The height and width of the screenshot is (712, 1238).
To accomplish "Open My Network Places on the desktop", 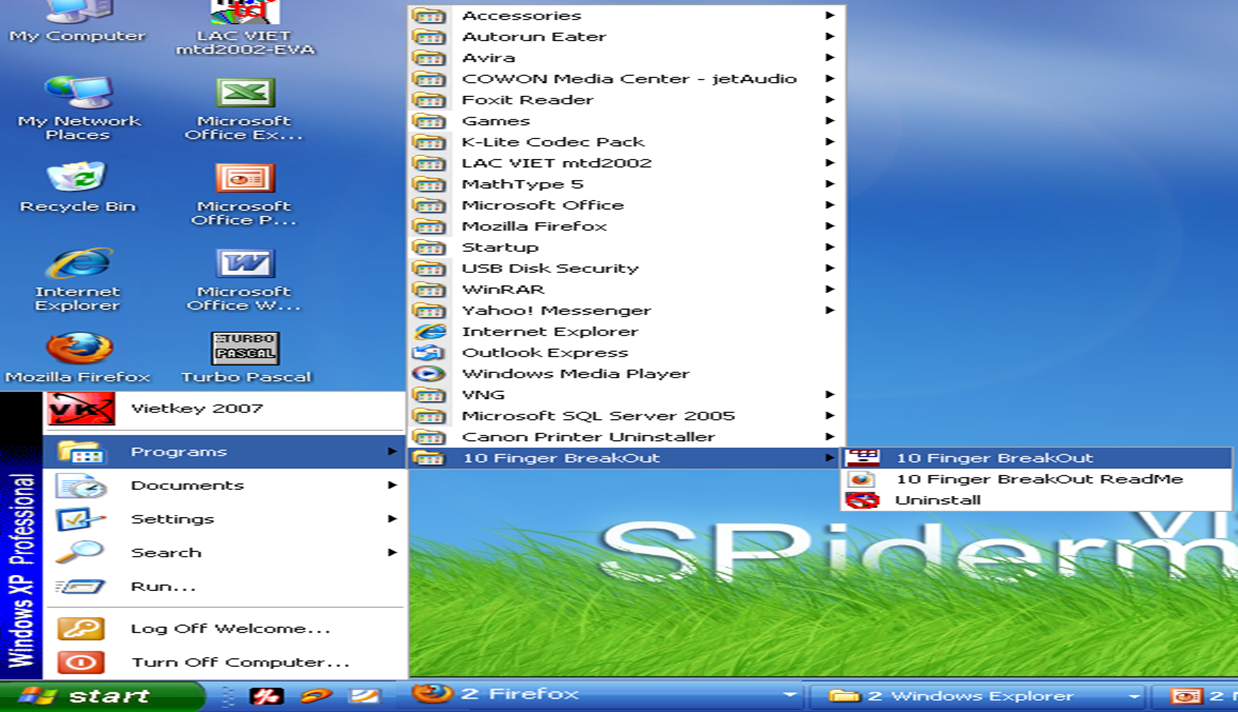I will click(77, 108).
